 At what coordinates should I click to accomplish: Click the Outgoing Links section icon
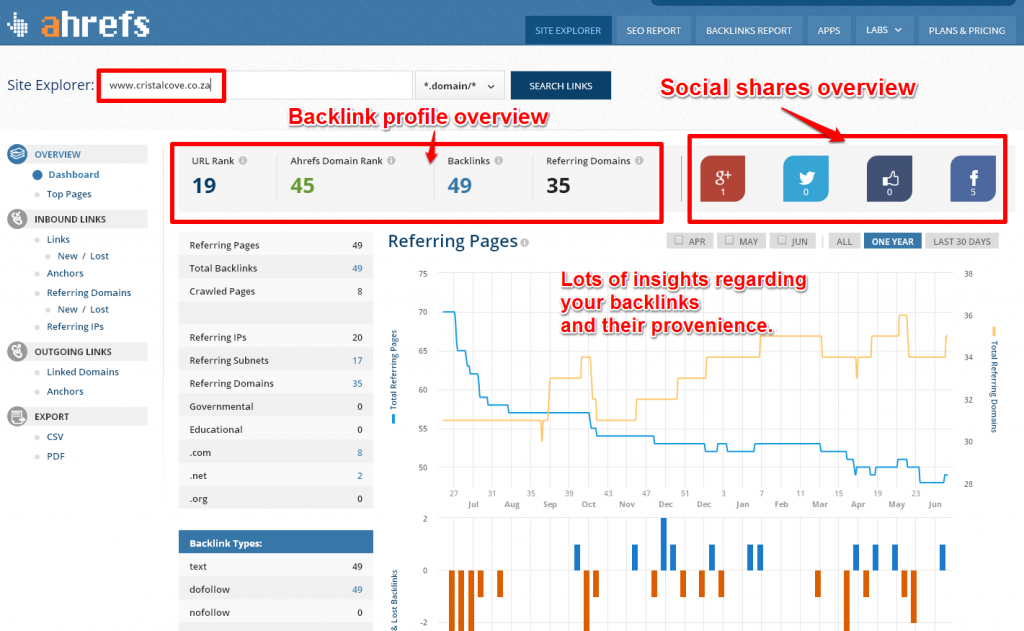pos(17,351)
